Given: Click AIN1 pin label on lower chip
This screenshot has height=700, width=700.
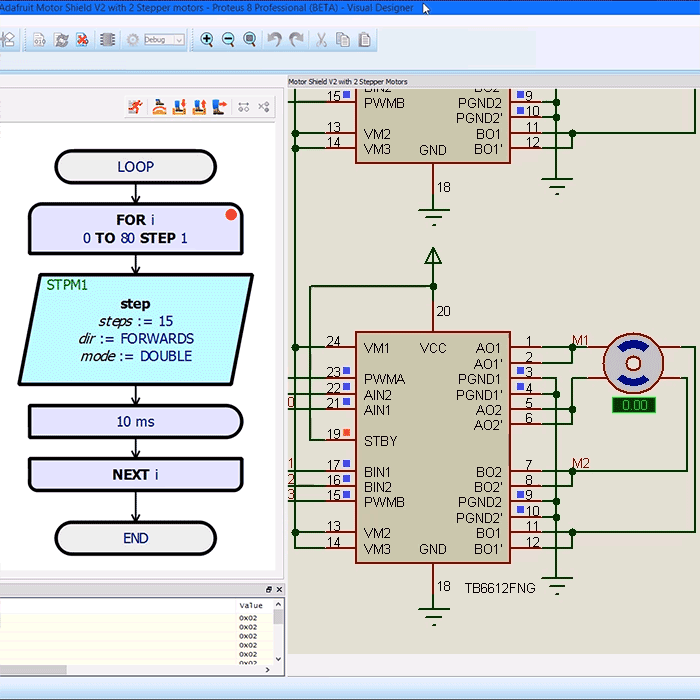Looking at the screenshot, I should 377,410.
